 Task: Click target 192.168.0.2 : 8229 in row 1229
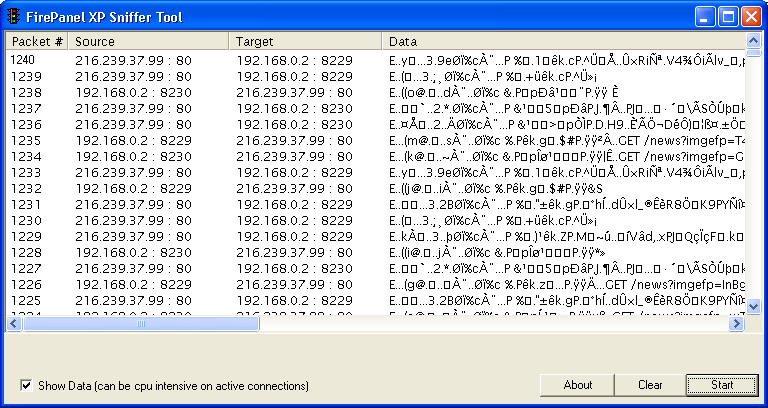click(x=294, y=237)
